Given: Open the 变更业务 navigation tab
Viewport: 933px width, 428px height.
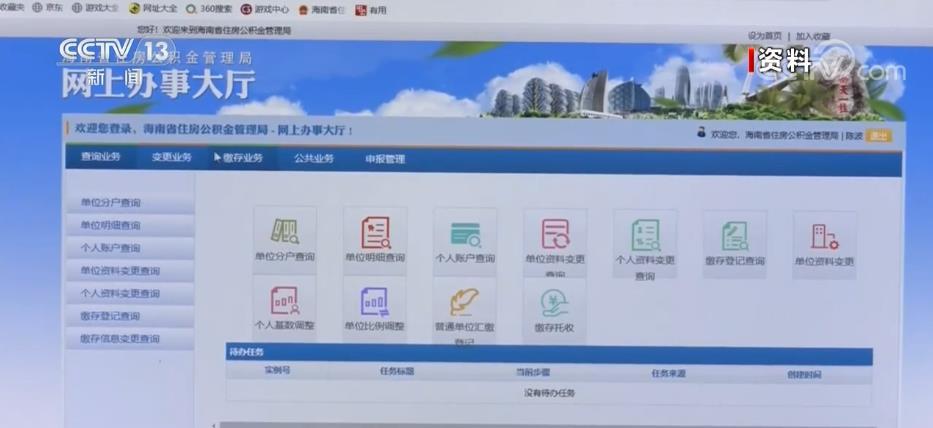Looking at the screenshot, I should [171, 157].
